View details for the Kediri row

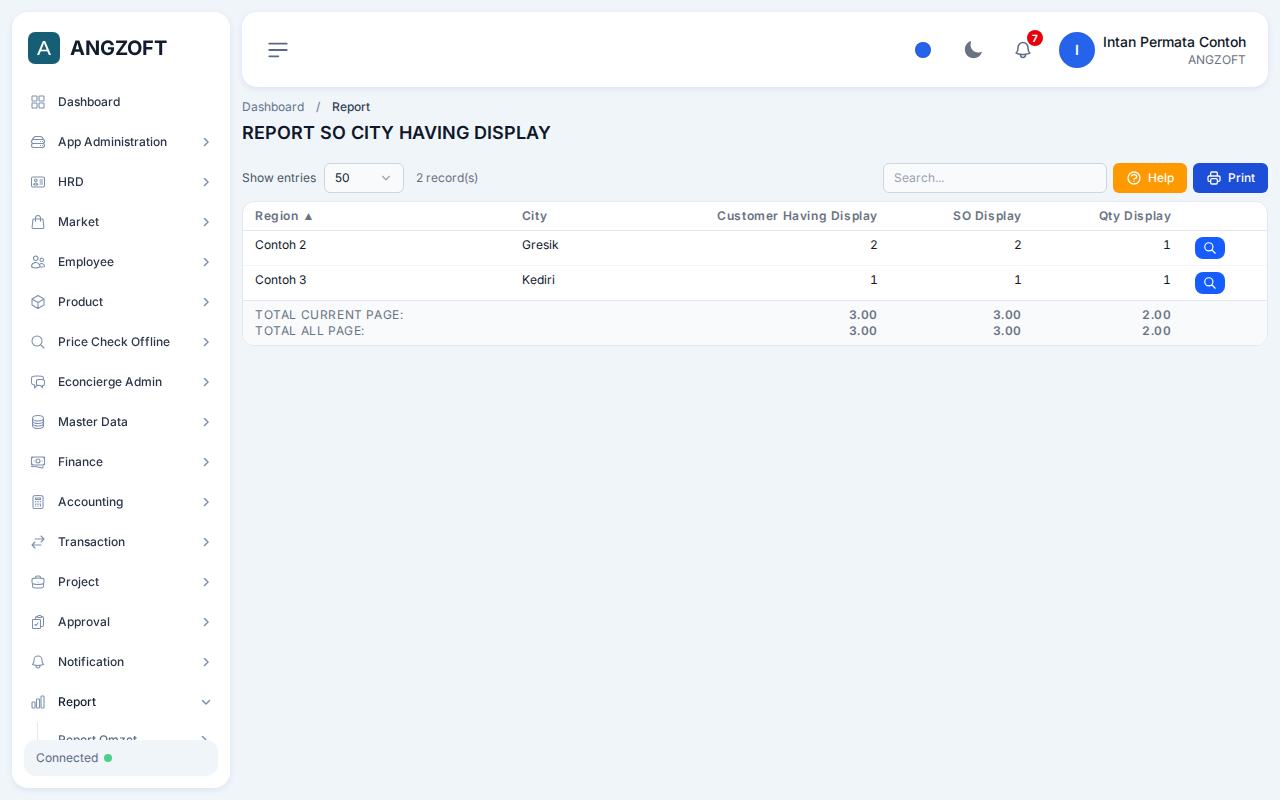(1210, 283)
